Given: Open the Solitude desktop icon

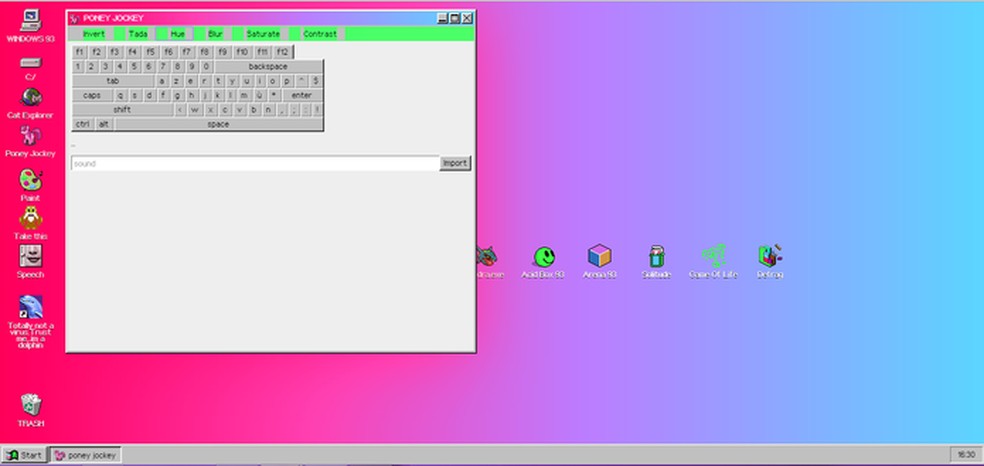Looking at the screenshot, I should click(656, 262).
